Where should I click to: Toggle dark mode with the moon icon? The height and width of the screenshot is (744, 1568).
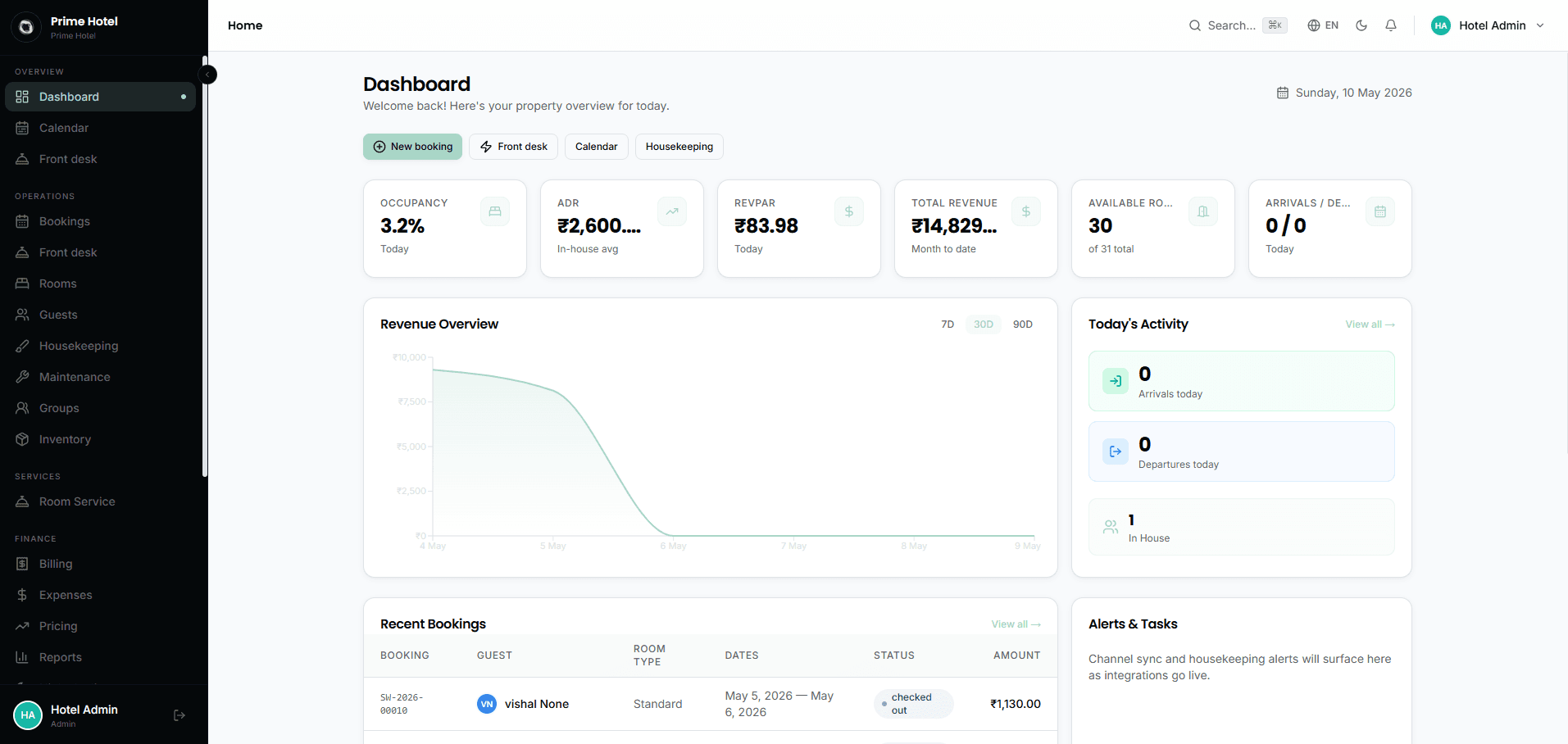[1361, 25]
